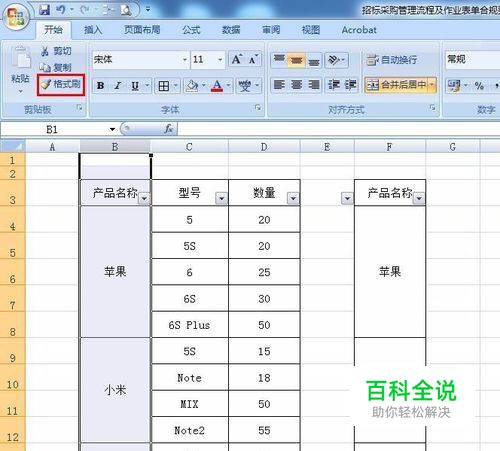Click the select all corner
The image size is (500, 451).
pos(13,147)
